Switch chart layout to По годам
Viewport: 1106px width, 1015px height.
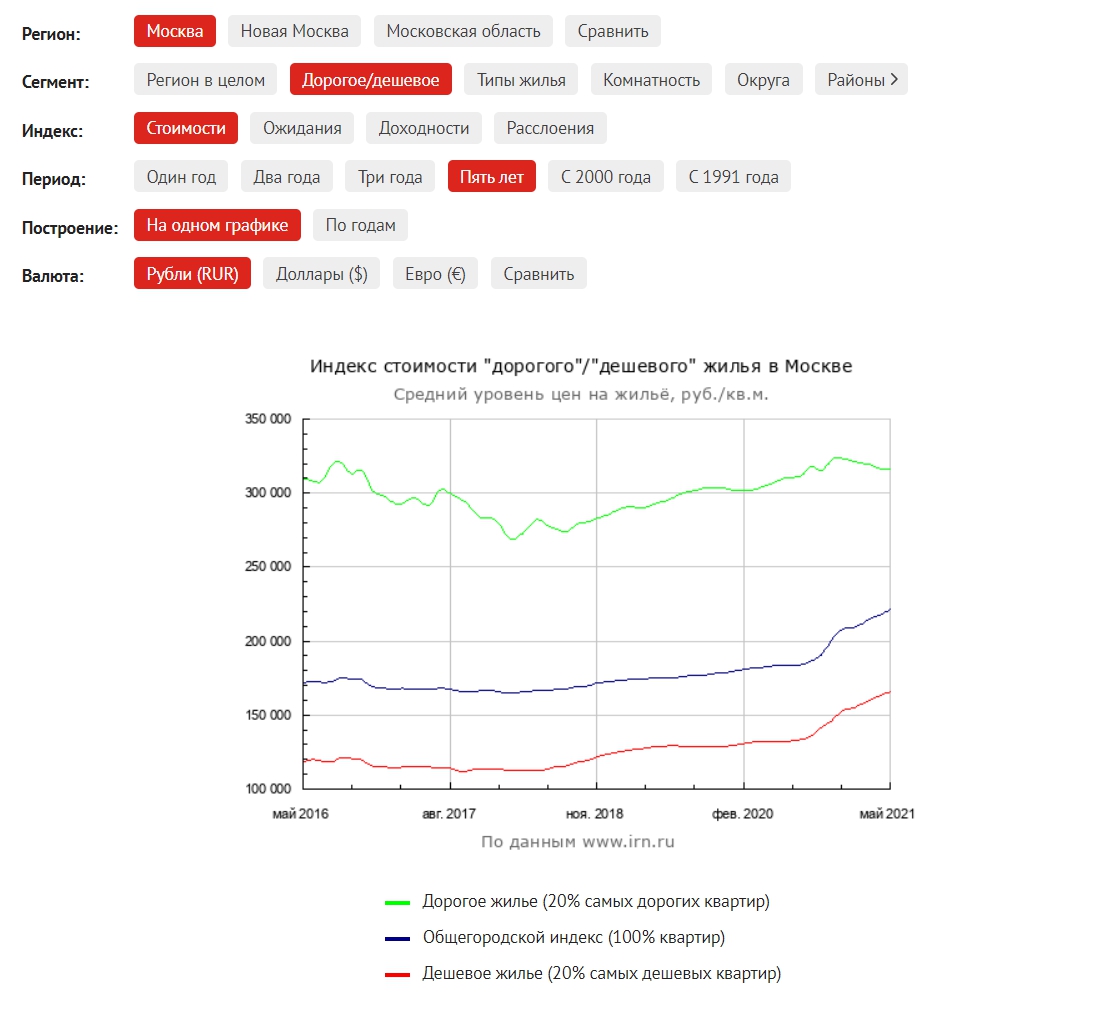[x=360, y=225]
